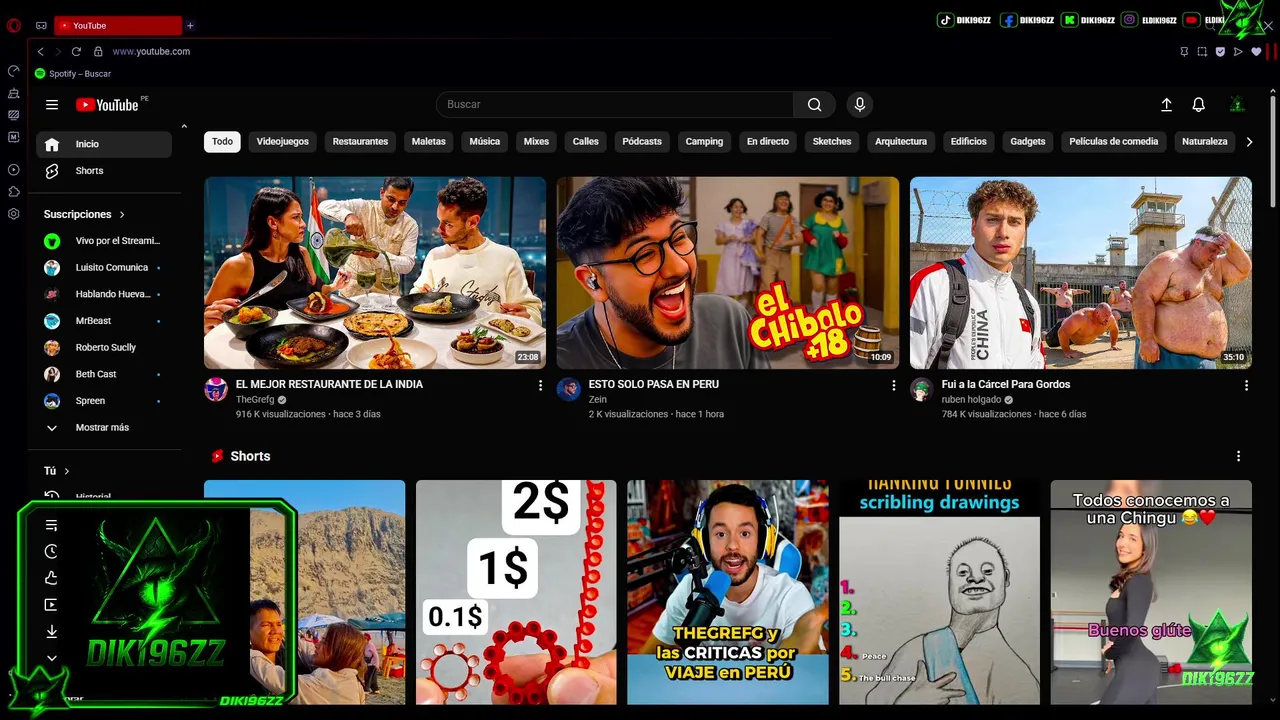Image resolution: width=1280 pixels, height=720 pixels.
Task: Play Fui a la Cárcel Para Gordos thumbnail
Action: [x=1081, y=273]
